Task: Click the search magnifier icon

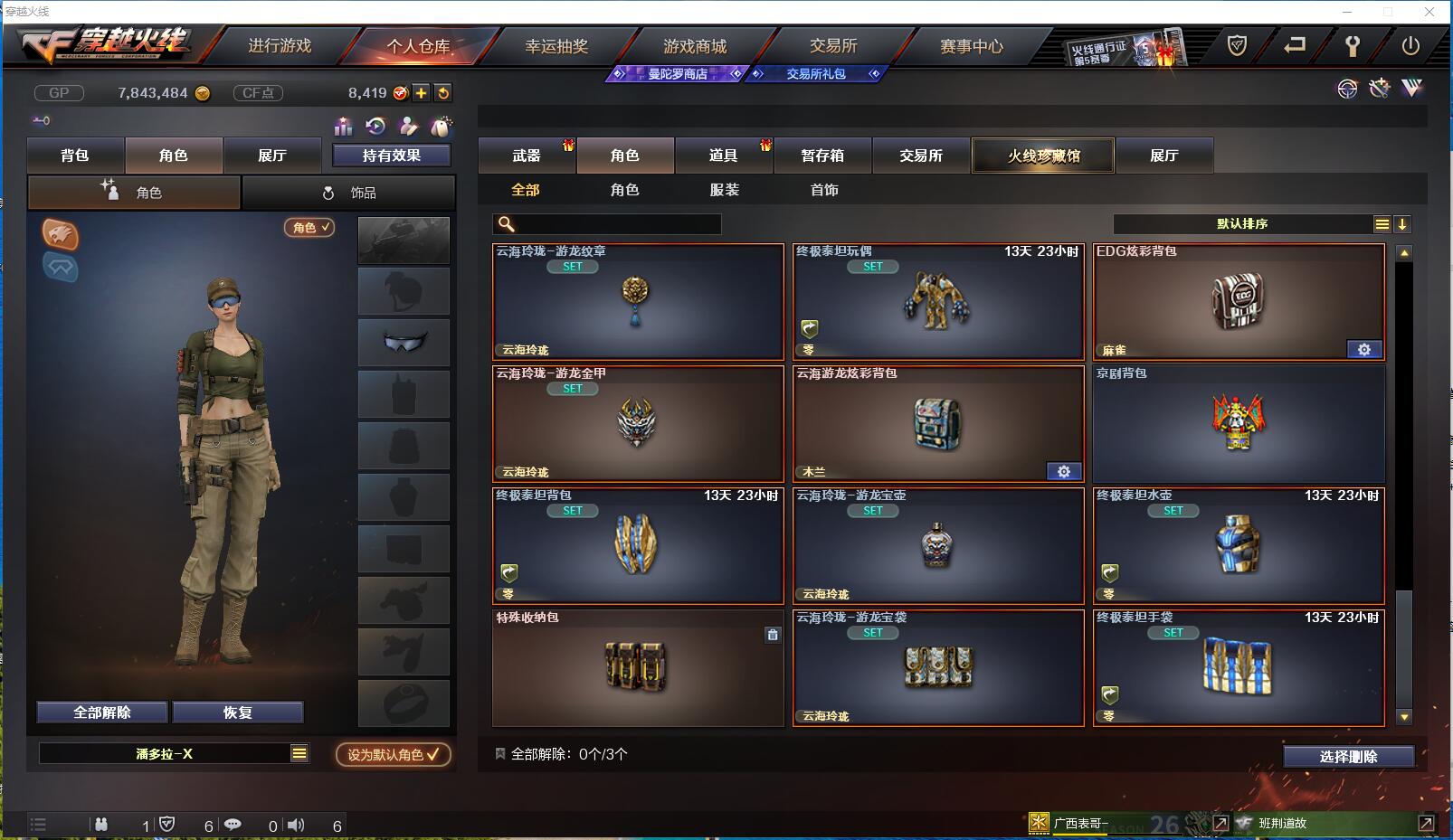Action: click(x=507, y=223)
